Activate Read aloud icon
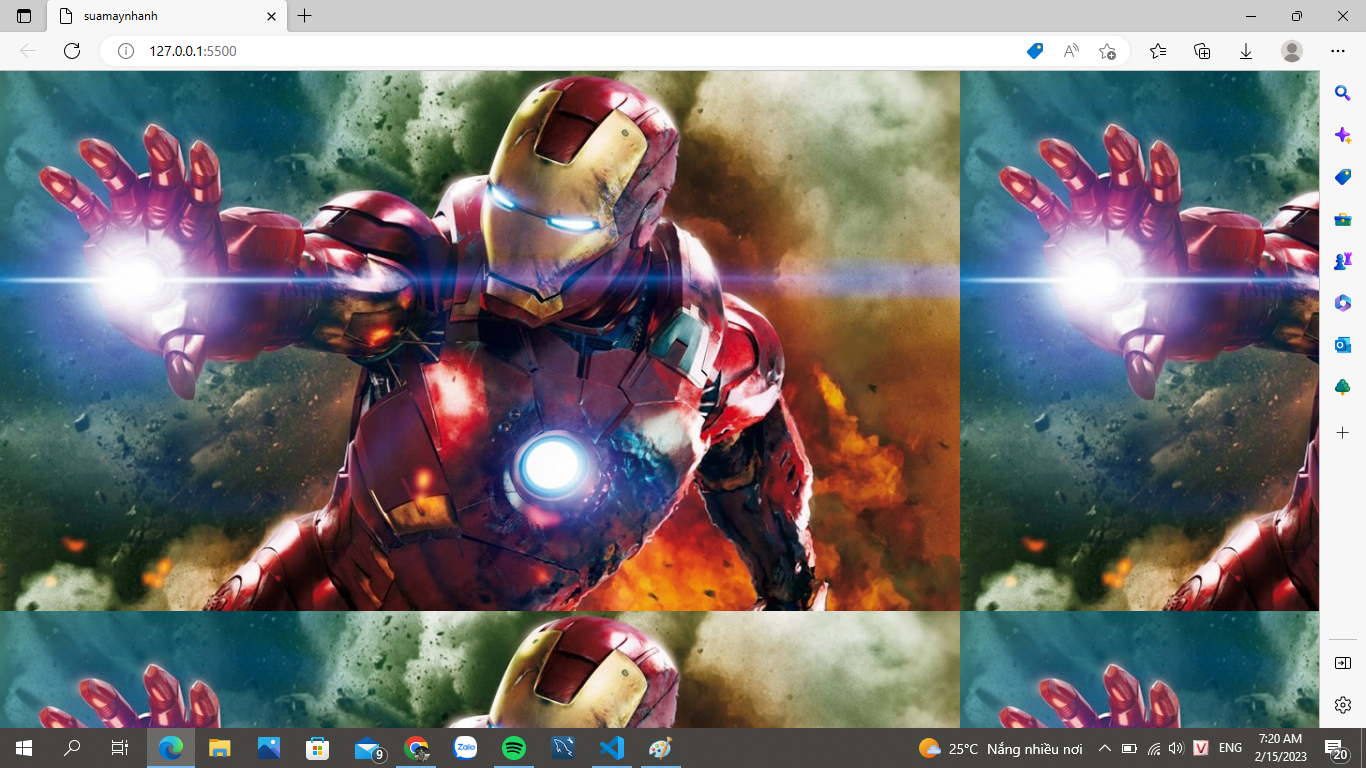Image resolution: width=1366 pixels, height=768 pixels. pos(1071,51)
